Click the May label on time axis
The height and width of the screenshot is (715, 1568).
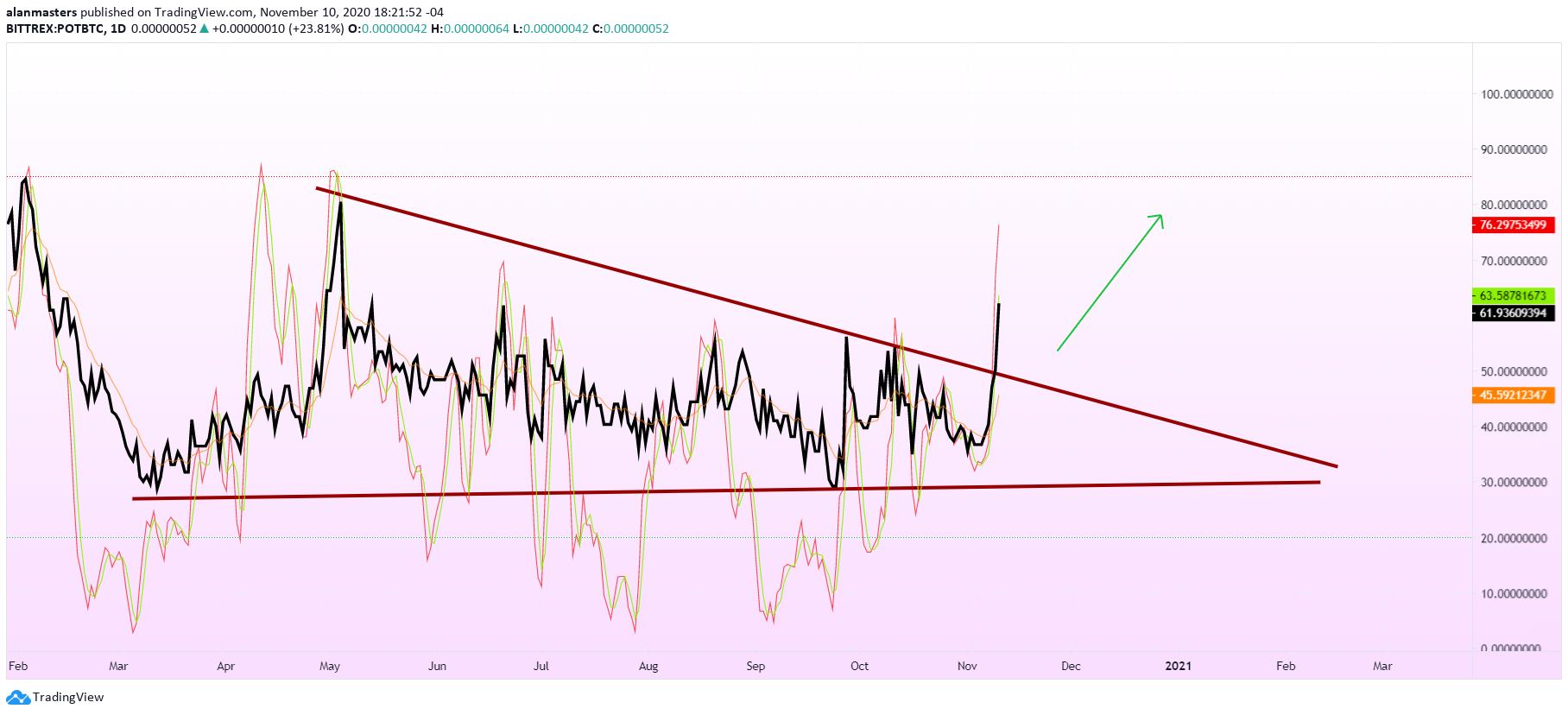point(330,666)
